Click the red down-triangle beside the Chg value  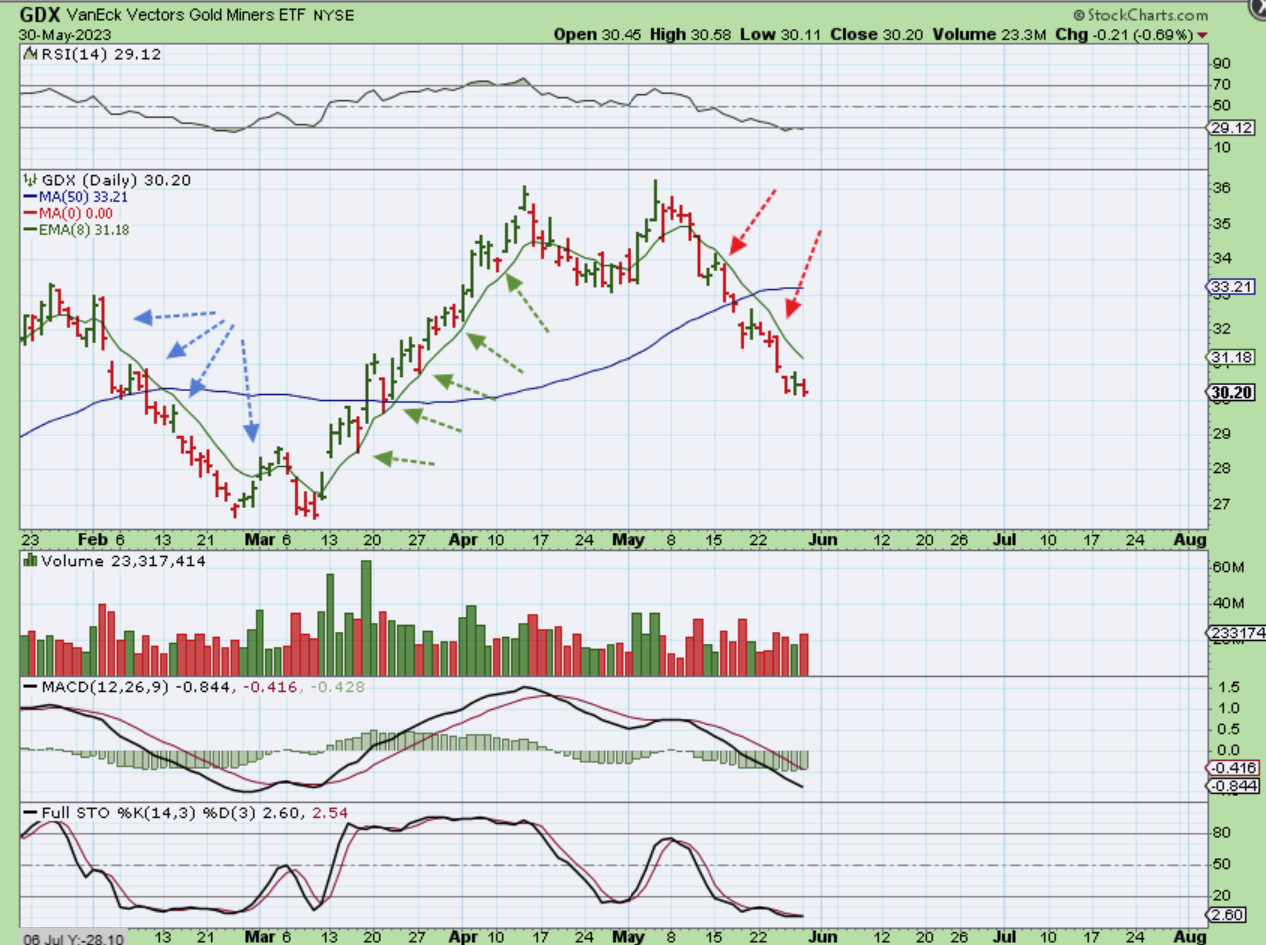1201,35
